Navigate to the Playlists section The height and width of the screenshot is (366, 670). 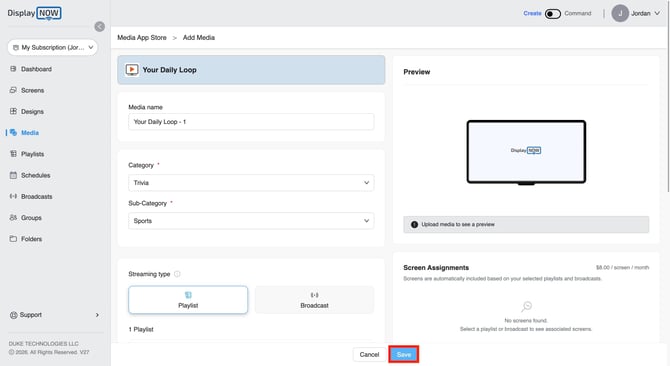(32, 154)
